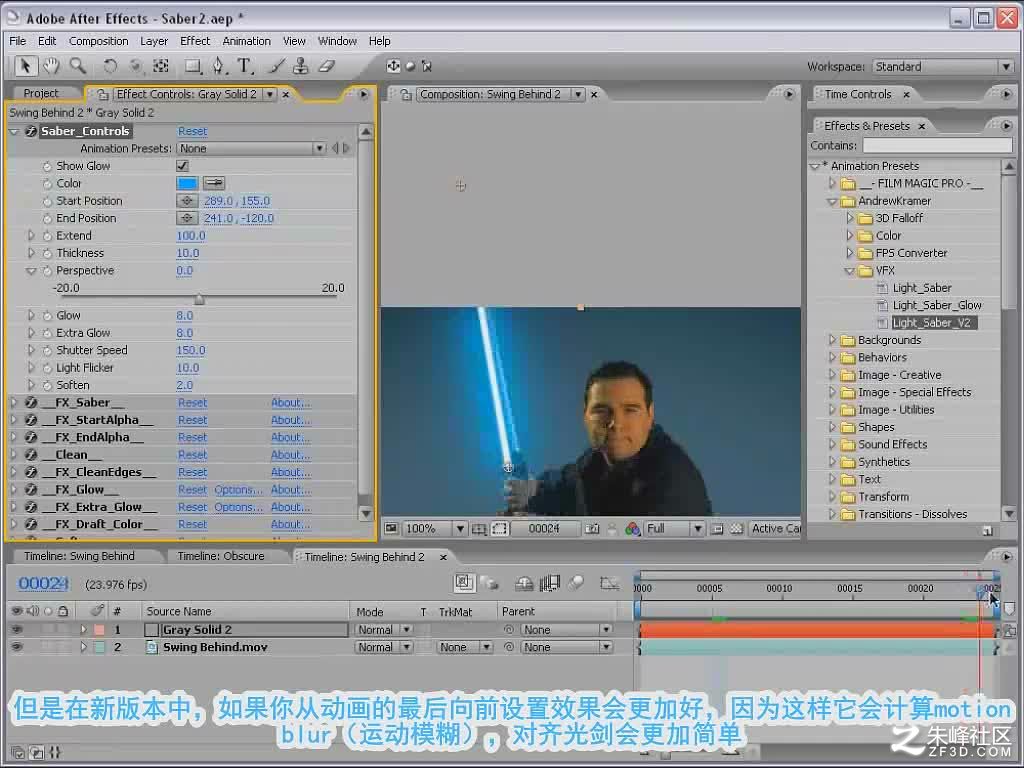Click the Time Controls panel options arrow
1024x768 pixels.
[x=1006, y=95]
